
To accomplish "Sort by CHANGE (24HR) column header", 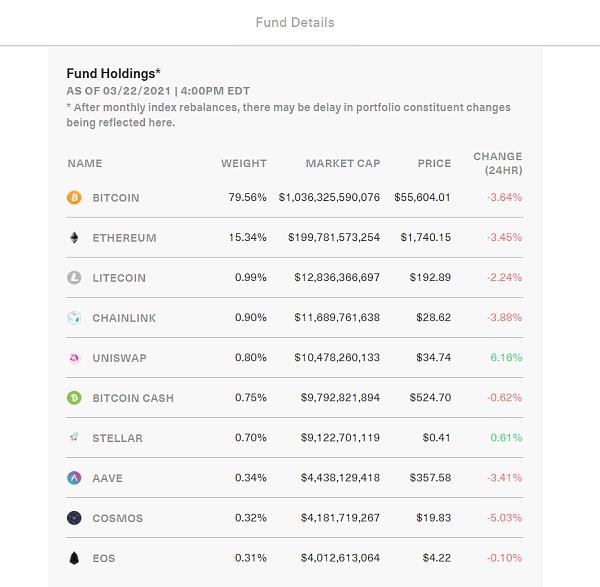I will point(498,163).
